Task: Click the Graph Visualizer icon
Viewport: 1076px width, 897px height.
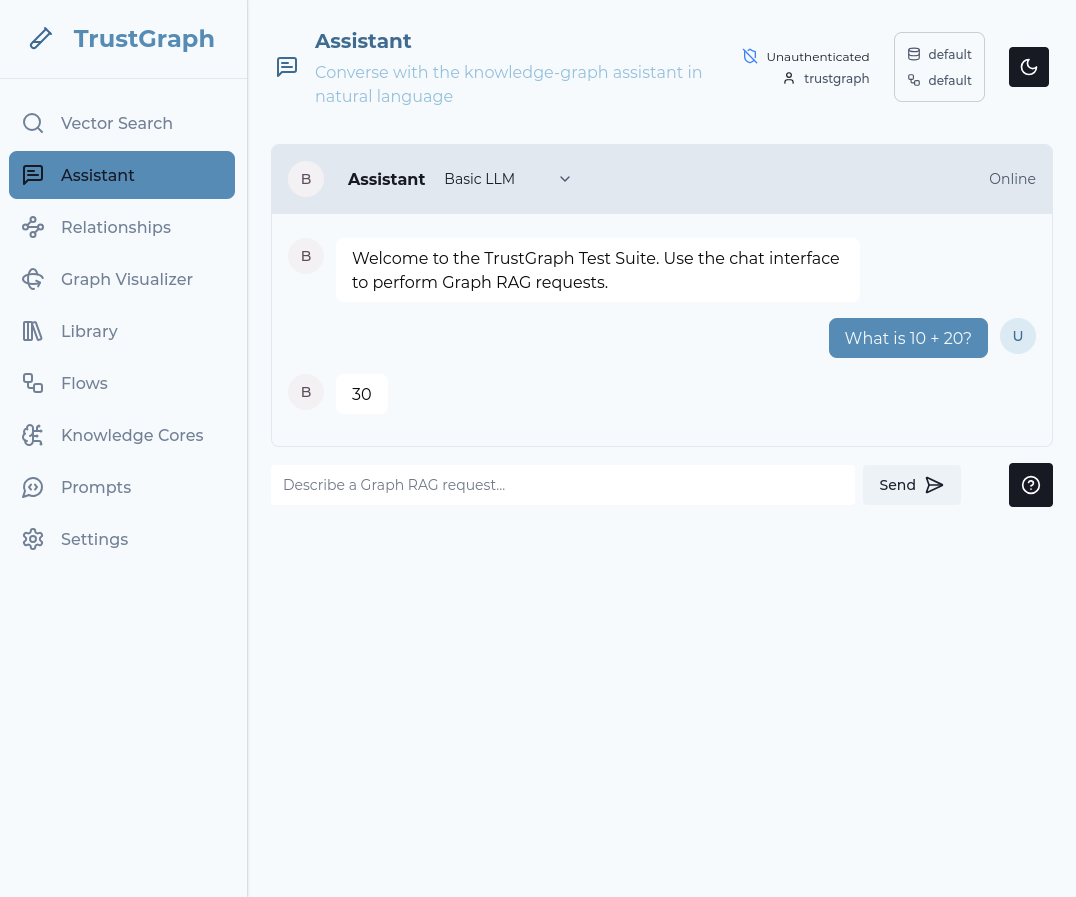Action: pos(33,279)
